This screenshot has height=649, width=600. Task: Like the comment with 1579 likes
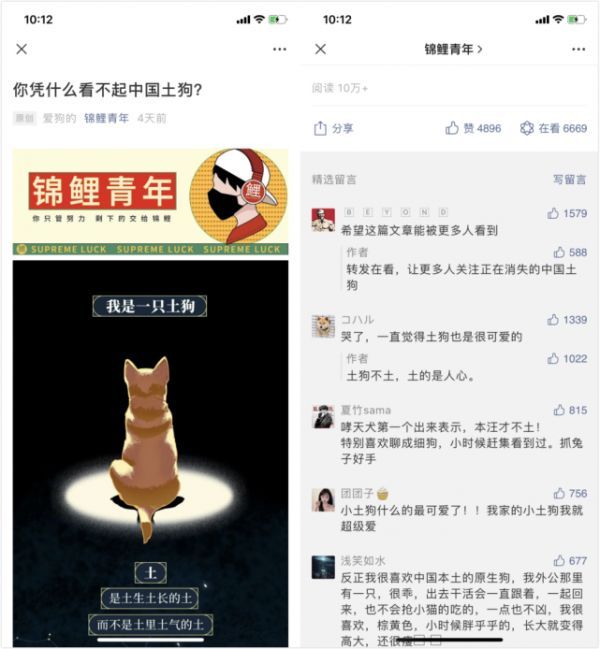click(x=567, y=213)
